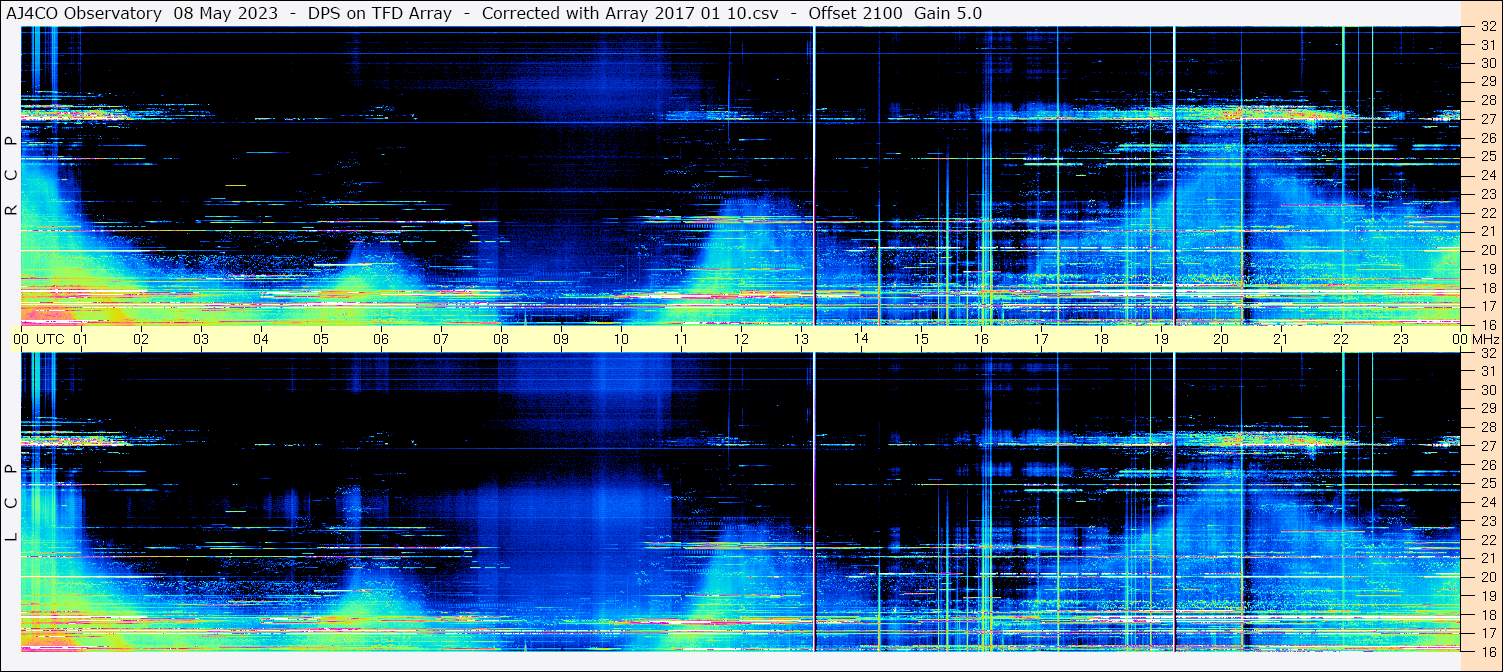Image resolution: width=1503 pixels, height=672 pixels.
Task: Click the 16 hour label on time axis
Action: click(981, 339)
